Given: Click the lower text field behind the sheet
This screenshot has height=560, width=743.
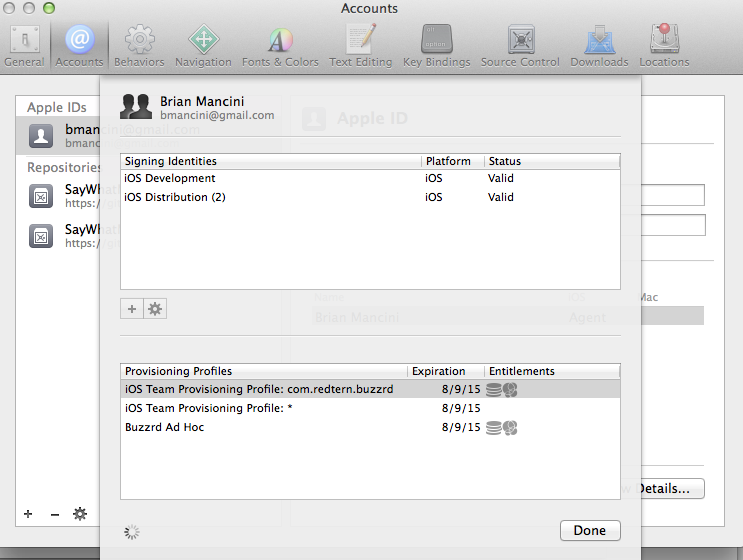Looking at the screenshot, I should pos(673,225).
